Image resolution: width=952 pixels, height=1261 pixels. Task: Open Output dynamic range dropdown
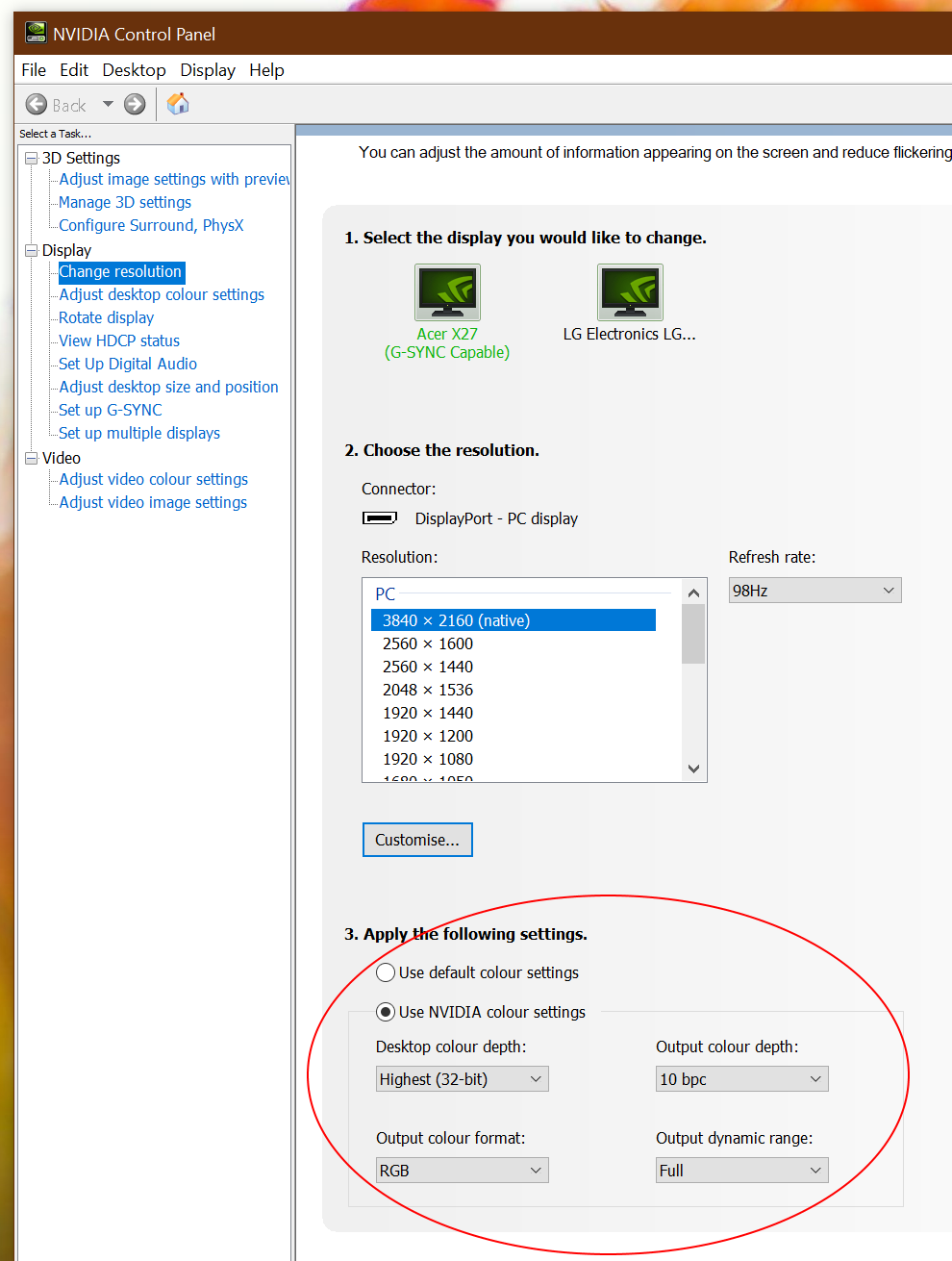tap(741, 1171)
